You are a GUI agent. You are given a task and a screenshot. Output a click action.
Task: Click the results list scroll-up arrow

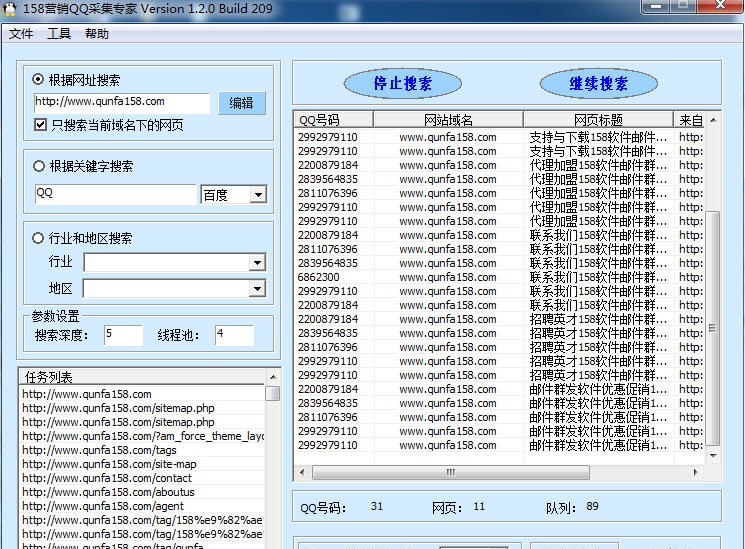coord(713,120)
